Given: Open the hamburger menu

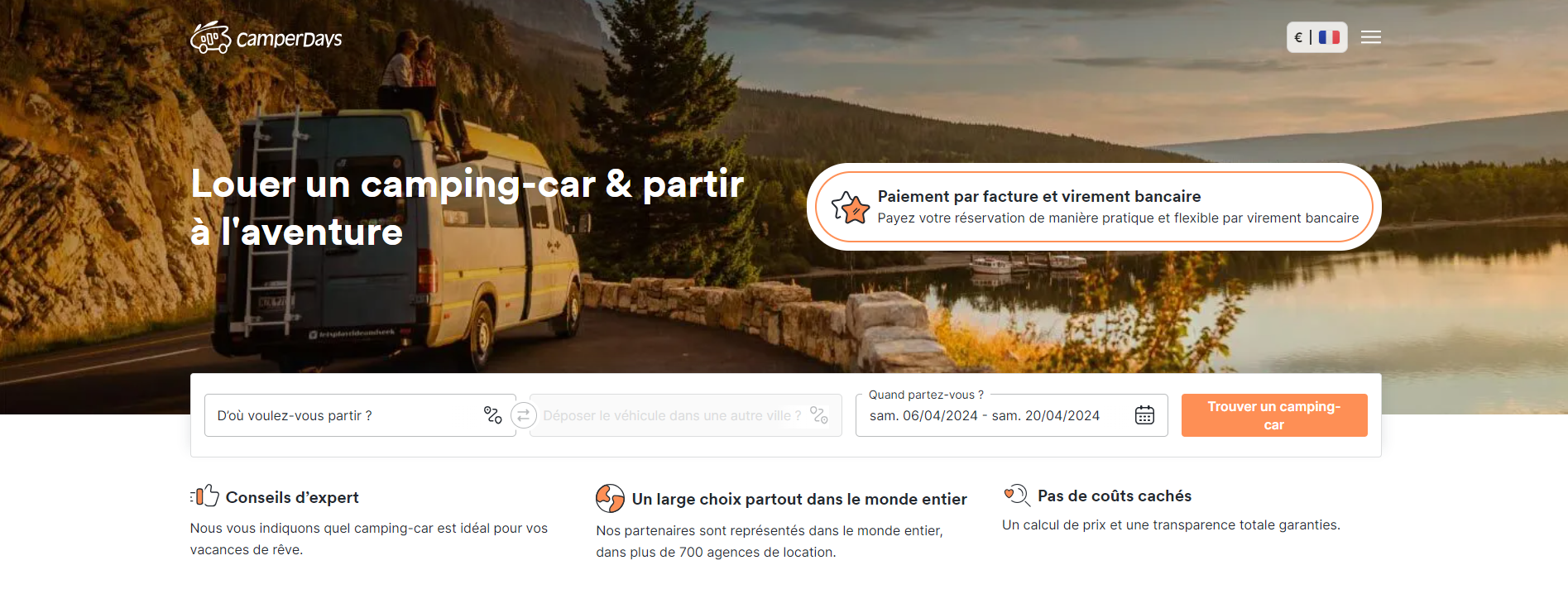Looking at the screenshot, I should [1371, 37].
